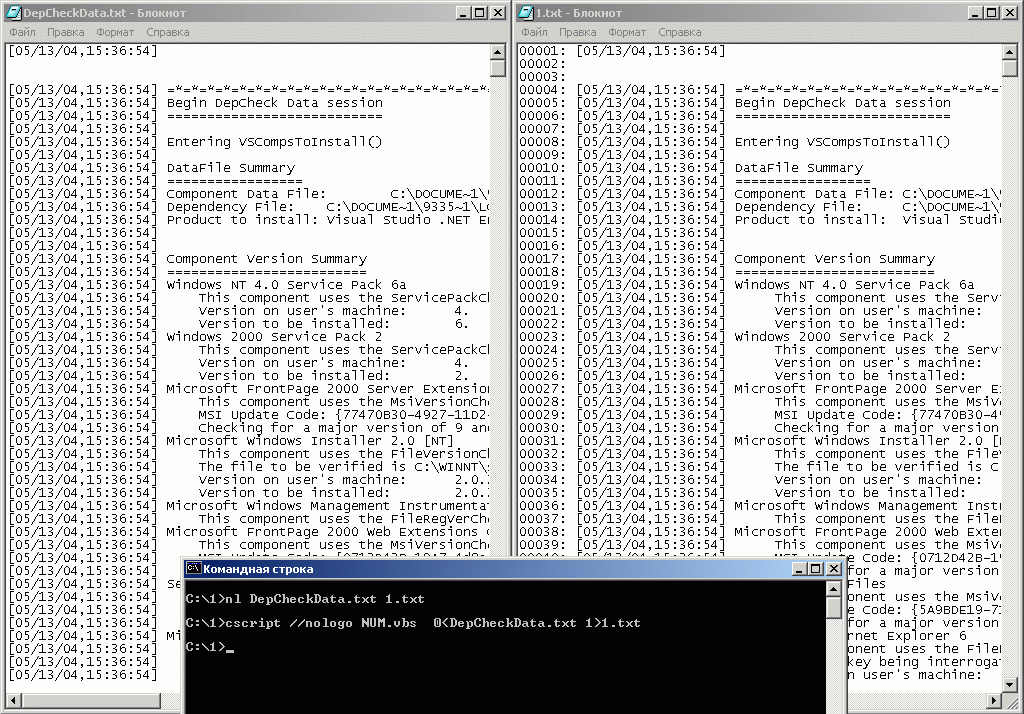Open Правка menu in 1.txt Notepad
The height and width of the screenshot is (714, 1024).
(577, 32)
